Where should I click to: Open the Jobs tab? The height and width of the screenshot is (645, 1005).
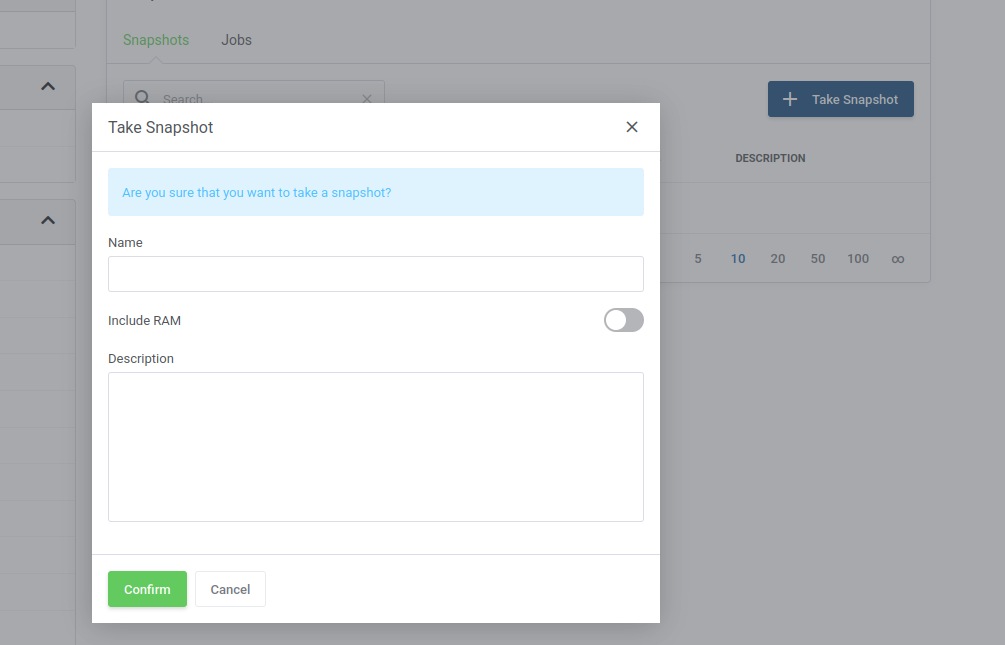coord(237,40)
